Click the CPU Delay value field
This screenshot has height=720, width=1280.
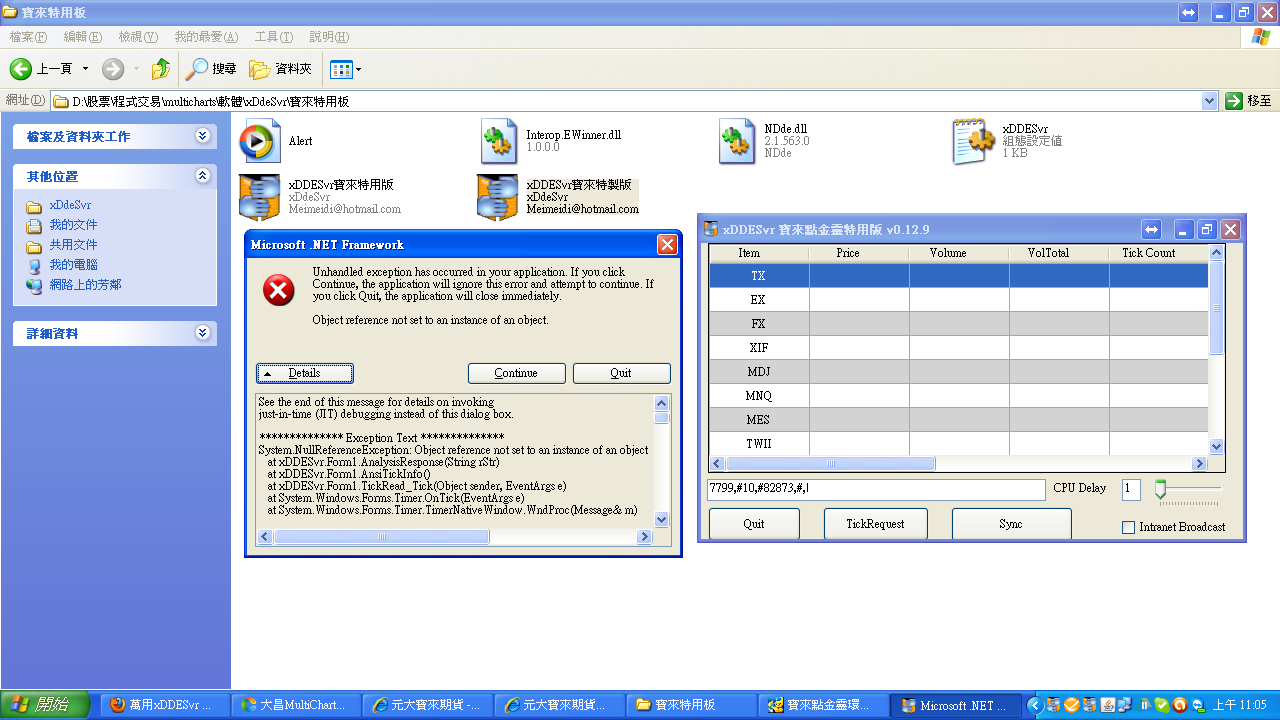coord(1131,490)
